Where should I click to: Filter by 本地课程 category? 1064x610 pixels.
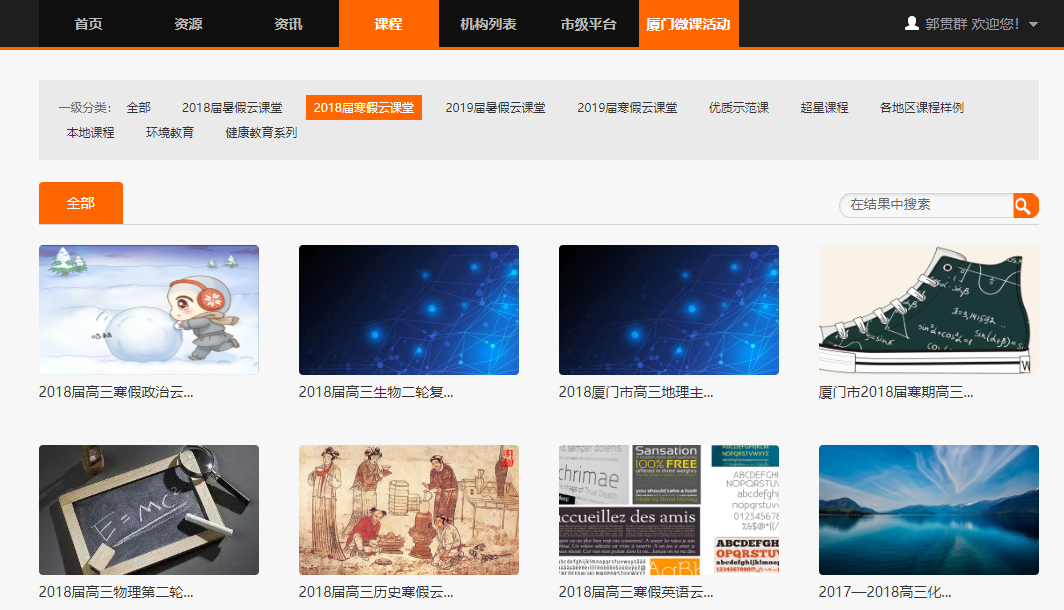[x=90, y=132]
